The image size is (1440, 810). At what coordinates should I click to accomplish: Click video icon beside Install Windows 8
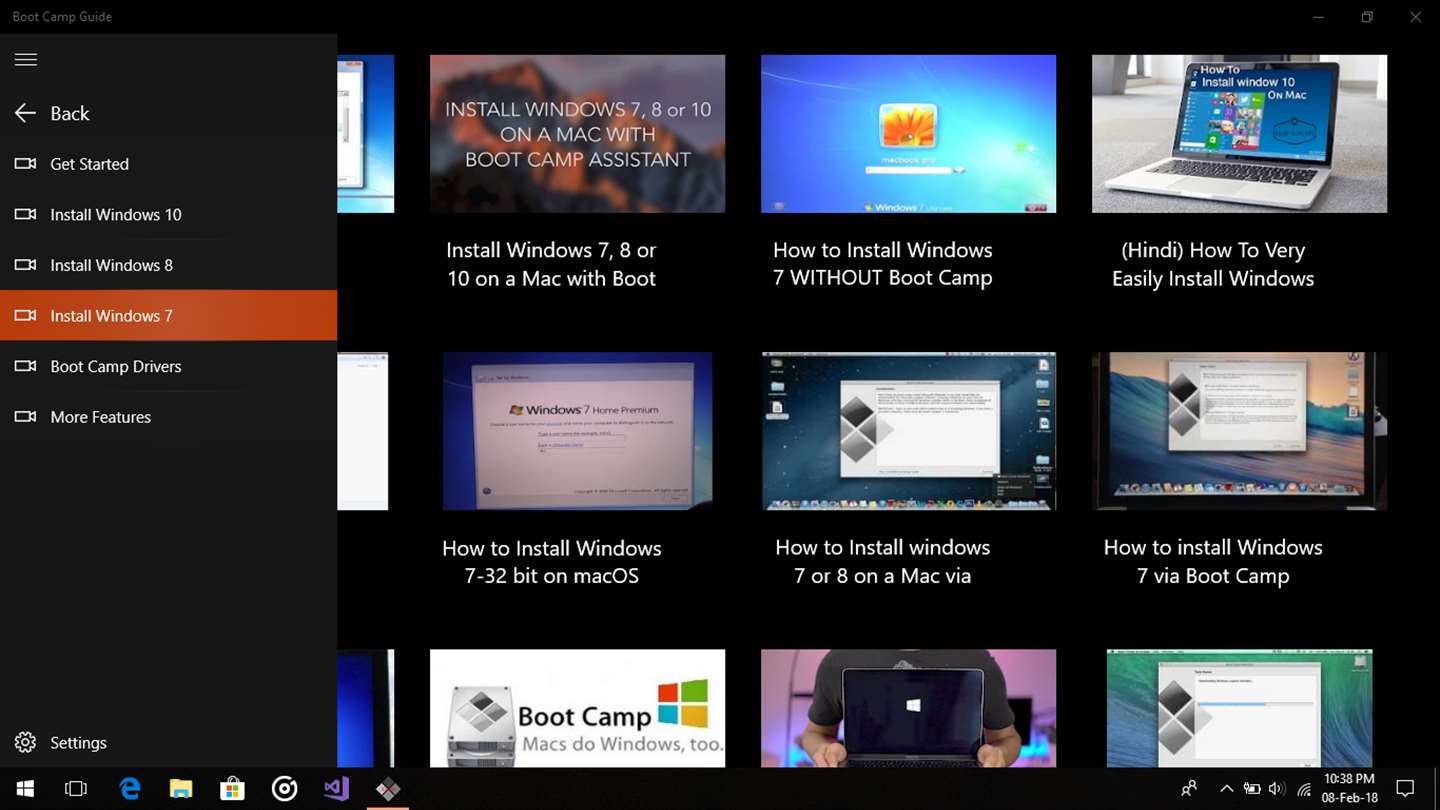[x=25, y=265]
